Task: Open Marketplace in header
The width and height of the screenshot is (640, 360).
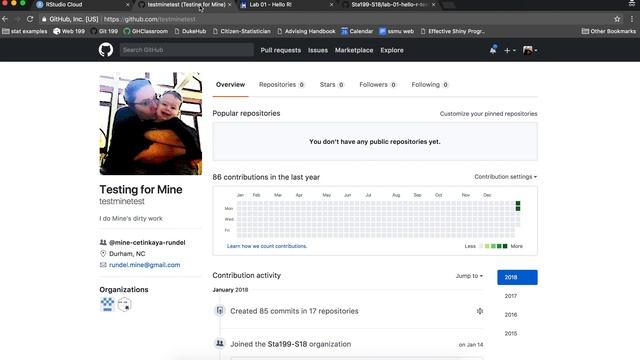Action: (354, 50)
